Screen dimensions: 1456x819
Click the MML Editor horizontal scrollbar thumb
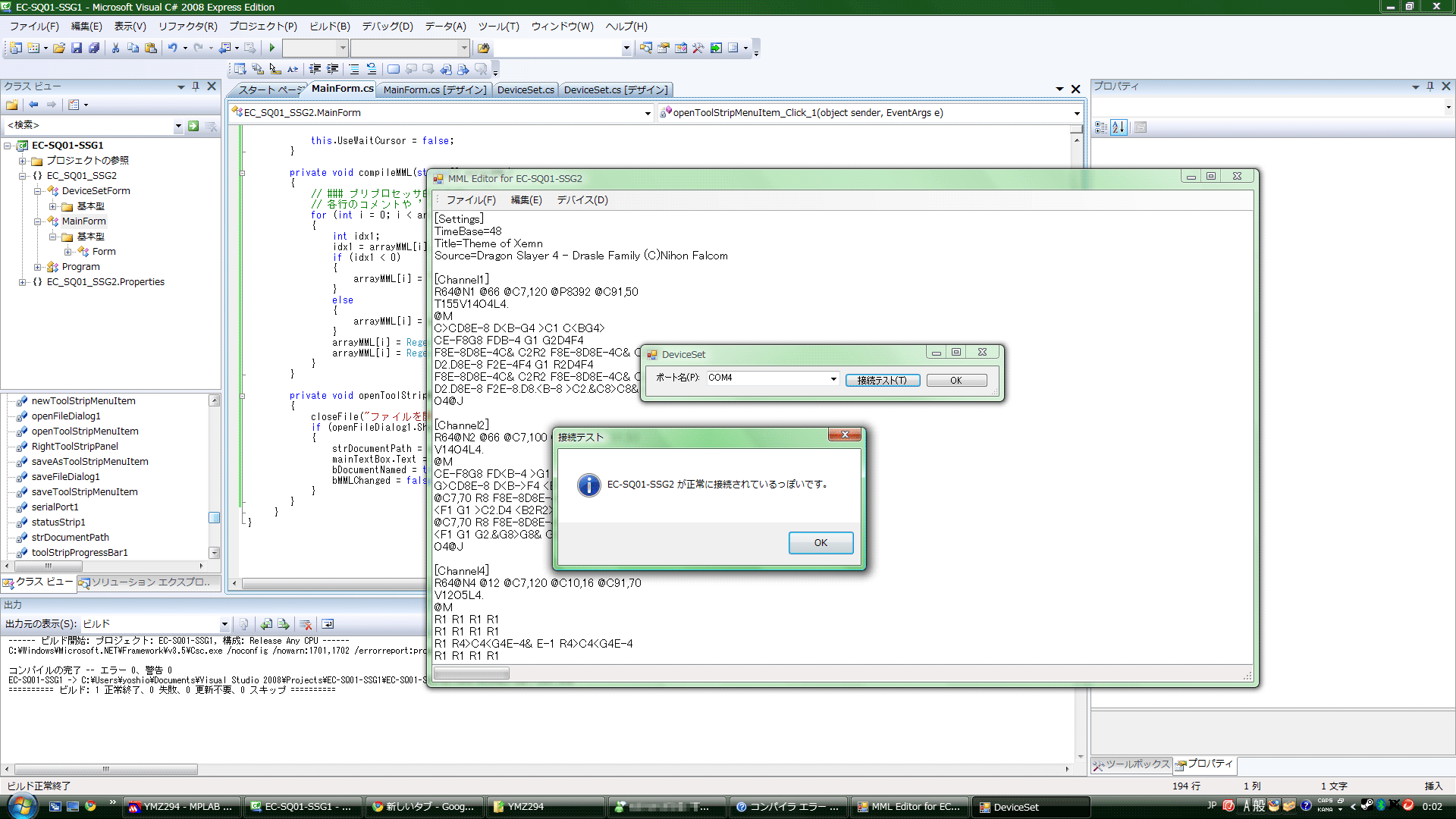coord(472,673)
